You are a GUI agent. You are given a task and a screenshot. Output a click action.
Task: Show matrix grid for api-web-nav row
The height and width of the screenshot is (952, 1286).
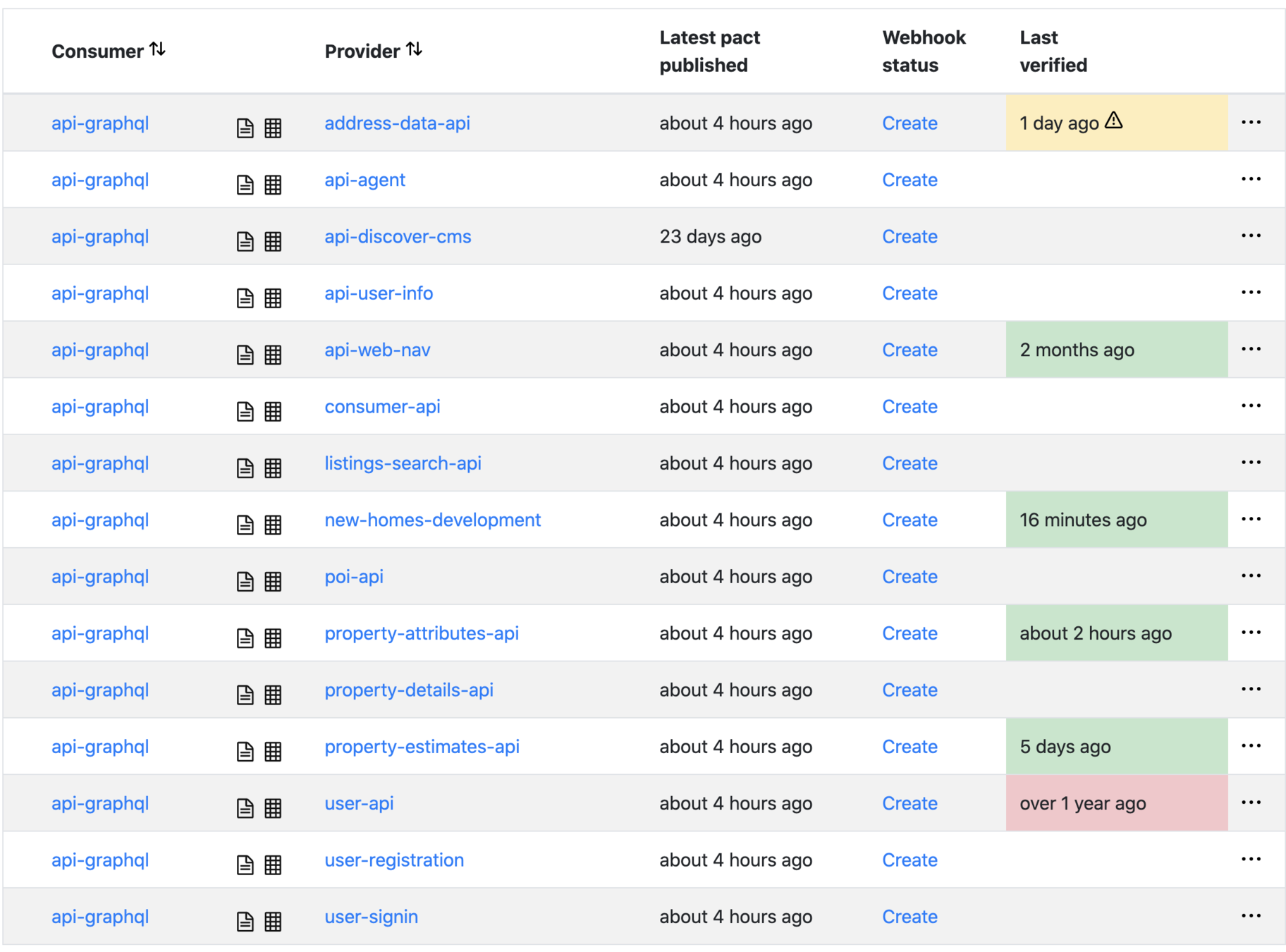coord(273,355)
